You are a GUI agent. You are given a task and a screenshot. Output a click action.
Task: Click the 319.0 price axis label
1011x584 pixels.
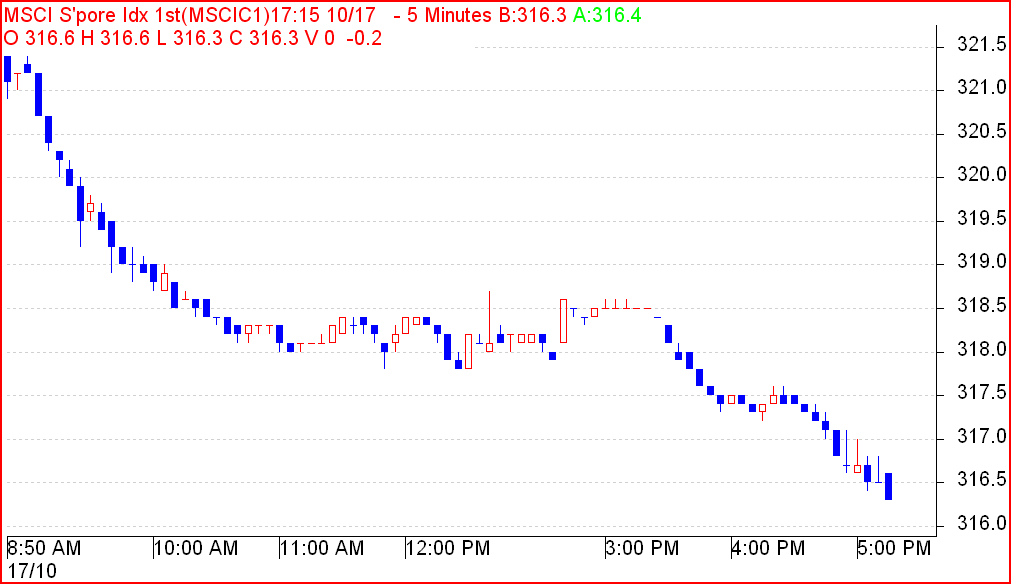[x=981, y=262]
